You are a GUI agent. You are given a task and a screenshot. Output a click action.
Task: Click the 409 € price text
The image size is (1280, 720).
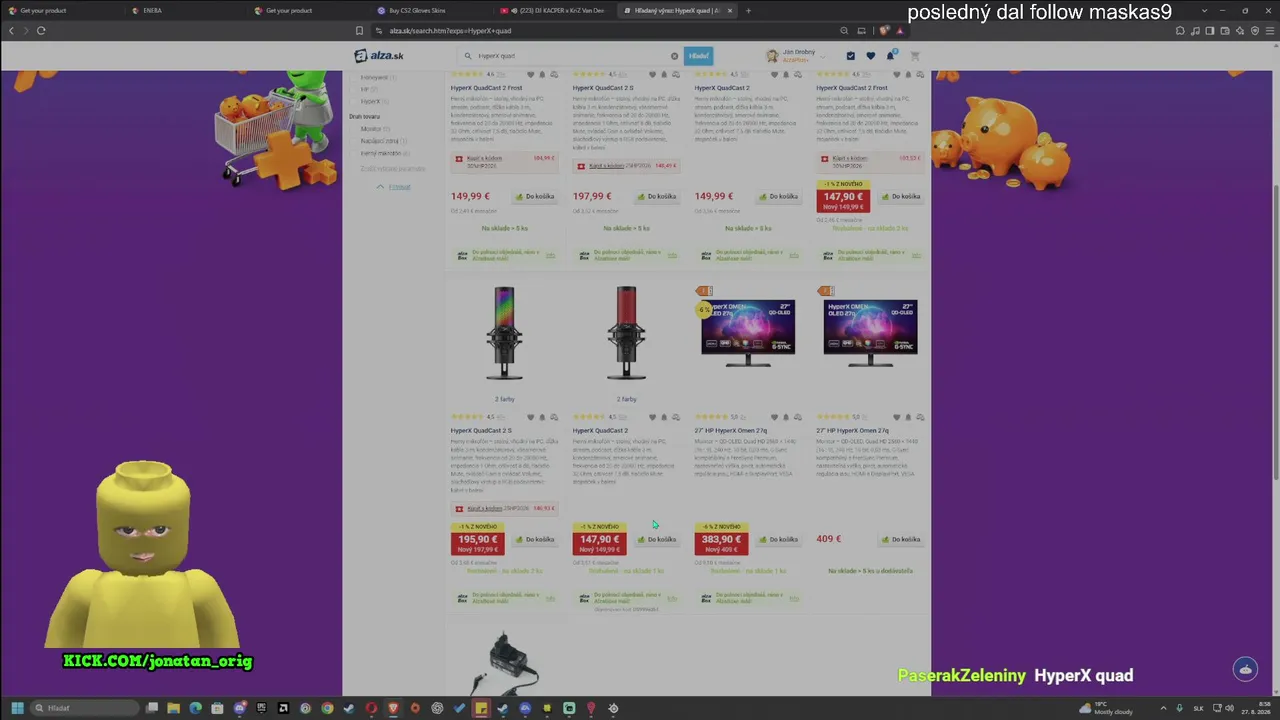[828, 539]
